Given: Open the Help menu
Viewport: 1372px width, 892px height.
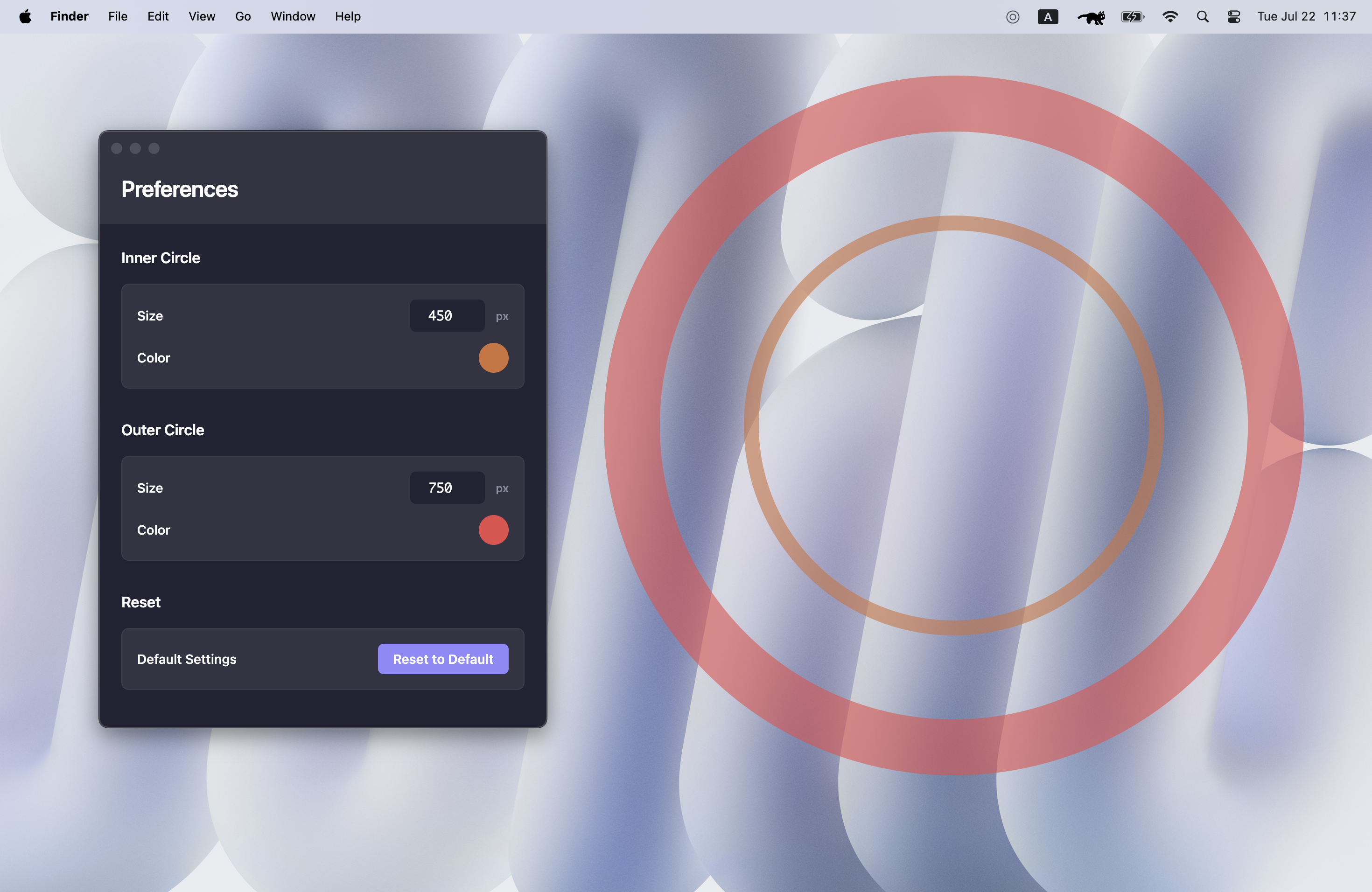Looking at the screenshot, I should point(348,17).
